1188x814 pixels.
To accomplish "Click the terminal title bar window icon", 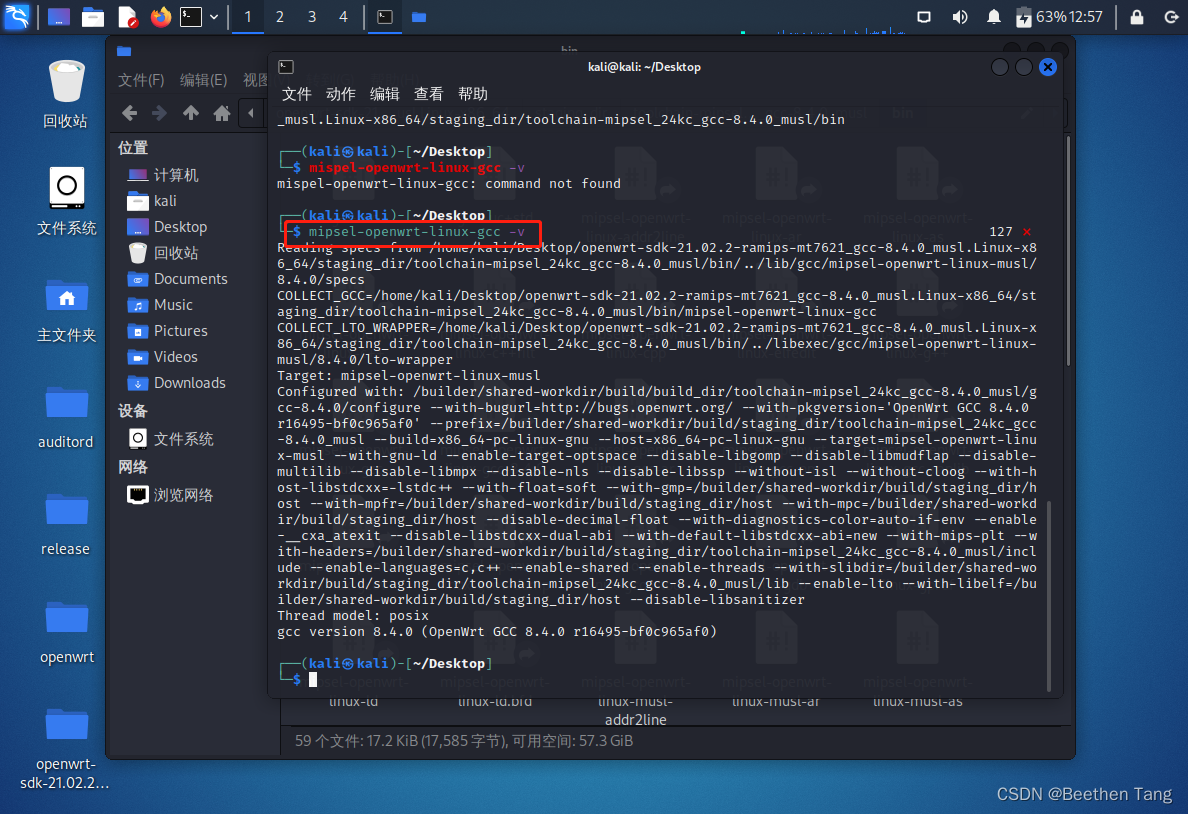I will point(286,67).
